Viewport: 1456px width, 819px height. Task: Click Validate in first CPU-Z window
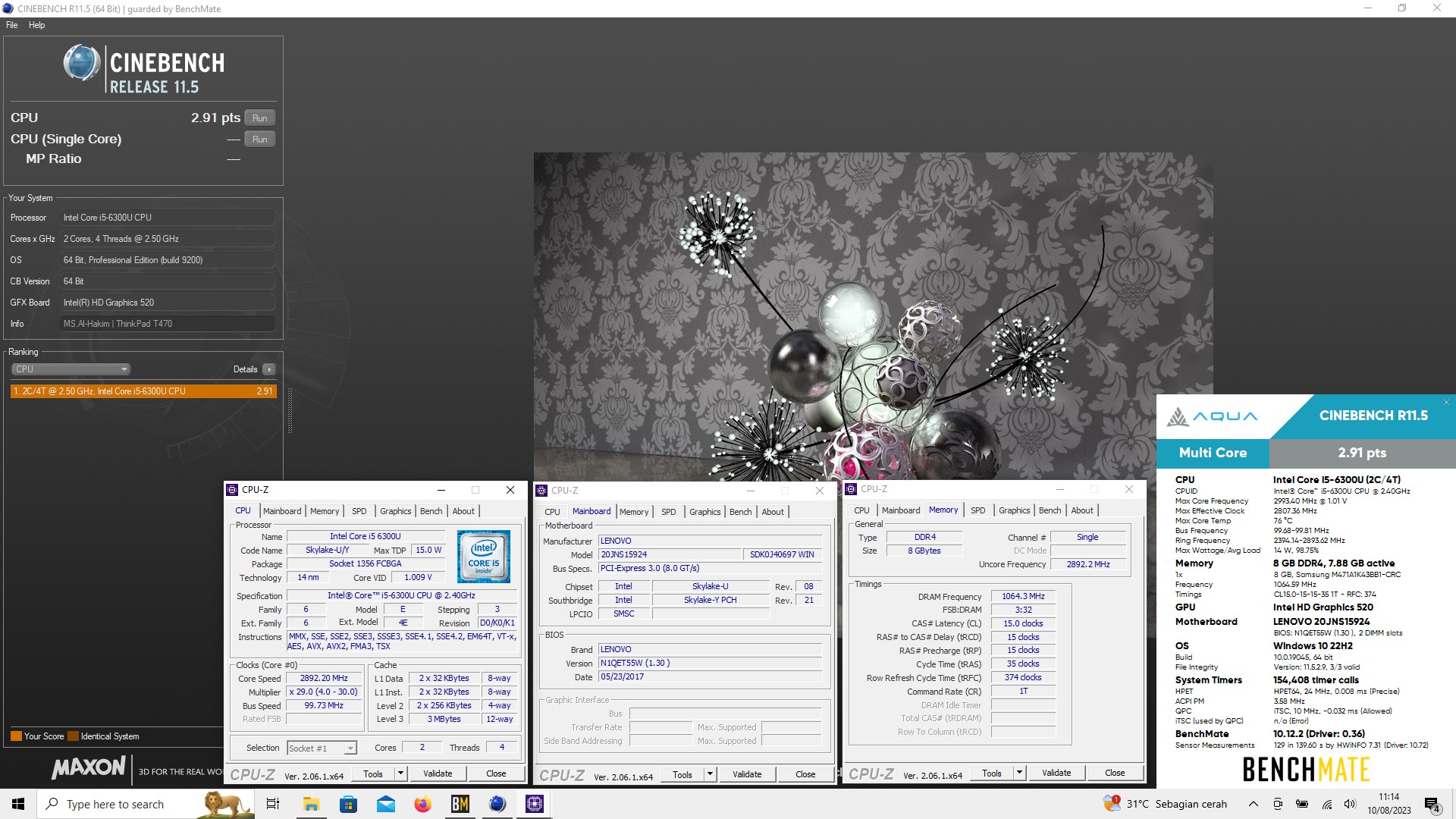pos(438,774)
